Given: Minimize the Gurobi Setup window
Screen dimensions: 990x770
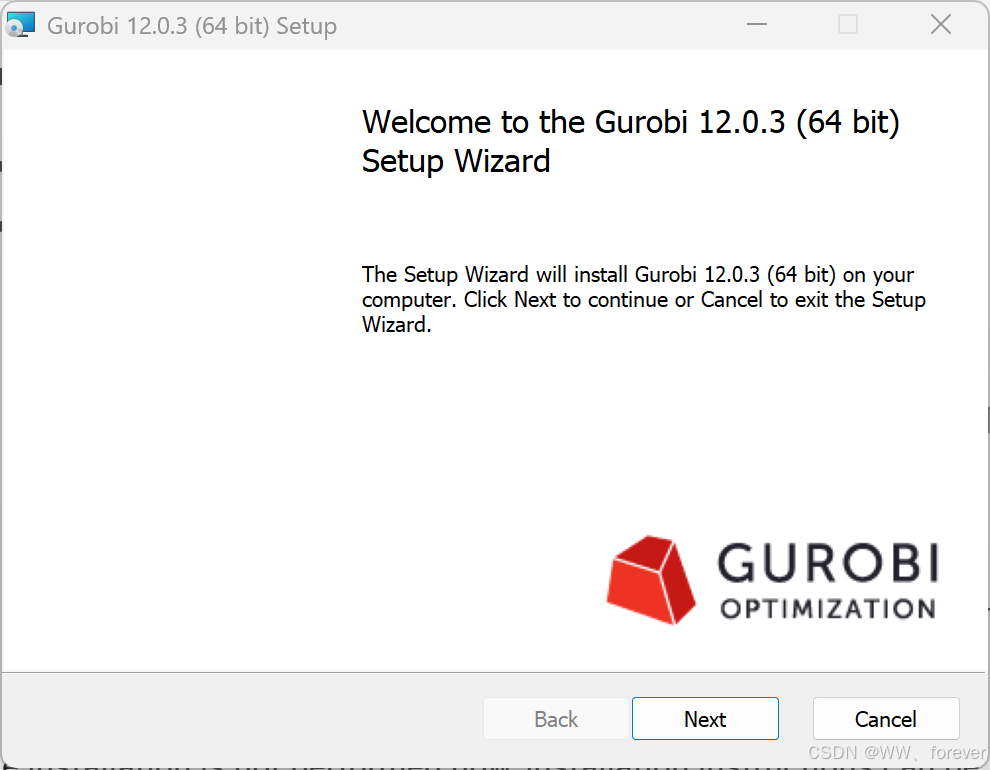Looking at the screenshot, I should click(x=756, y=25).
